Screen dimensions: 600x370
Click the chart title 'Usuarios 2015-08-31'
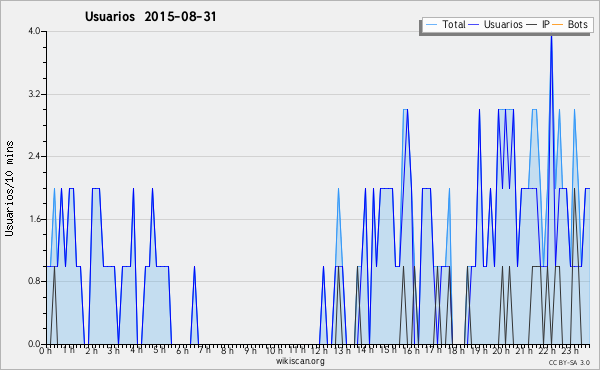pyautogui.click(x=150, y=17)
